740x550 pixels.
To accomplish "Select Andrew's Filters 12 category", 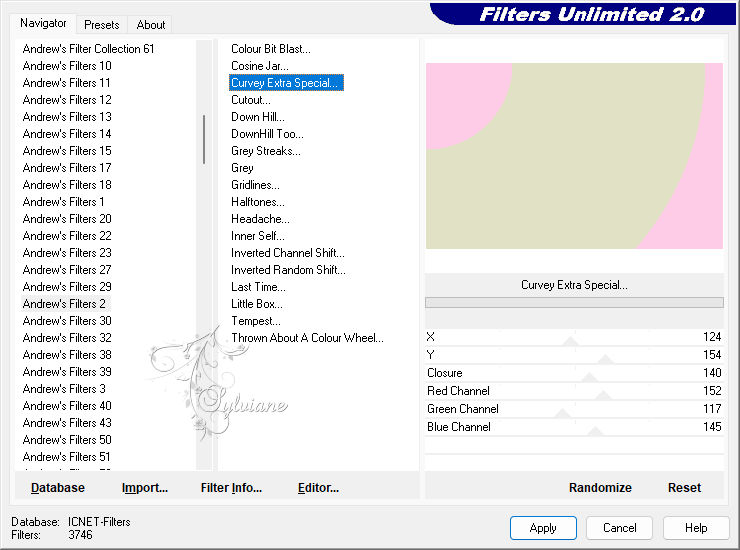I will coord(67,100).
